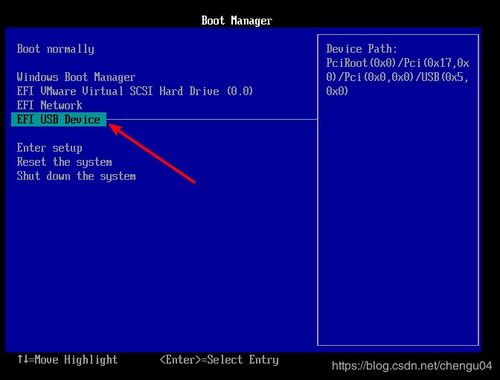The width and height of the screenshot is (500, 380).
Task: Click the final 0x0) line of device path
Action: [337, 91]
